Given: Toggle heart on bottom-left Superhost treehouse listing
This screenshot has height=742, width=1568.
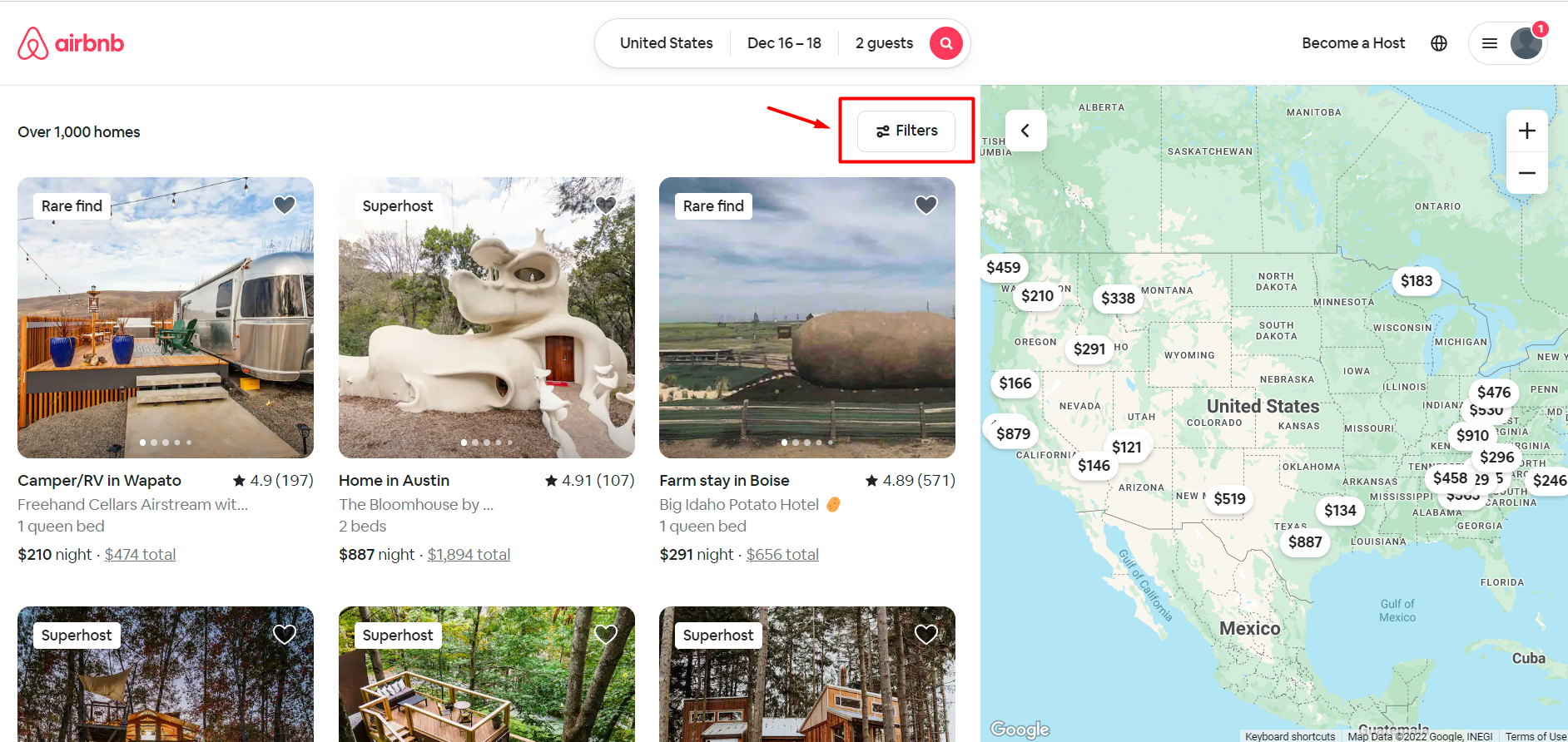Looking at the screenshot, I should (285, 635).
